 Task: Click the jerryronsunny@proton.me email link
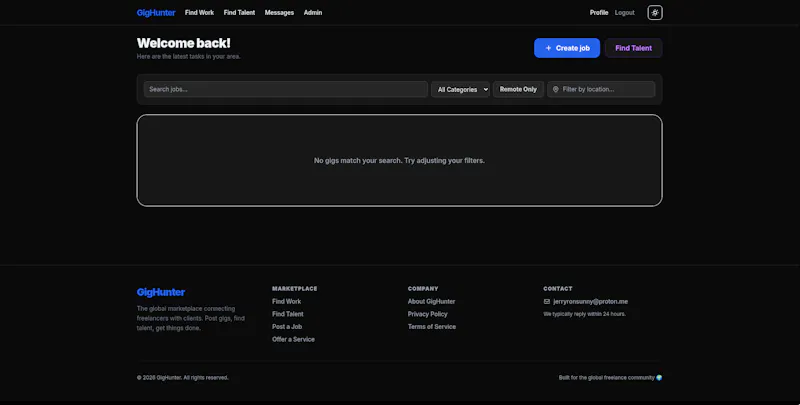pos(591,301)
